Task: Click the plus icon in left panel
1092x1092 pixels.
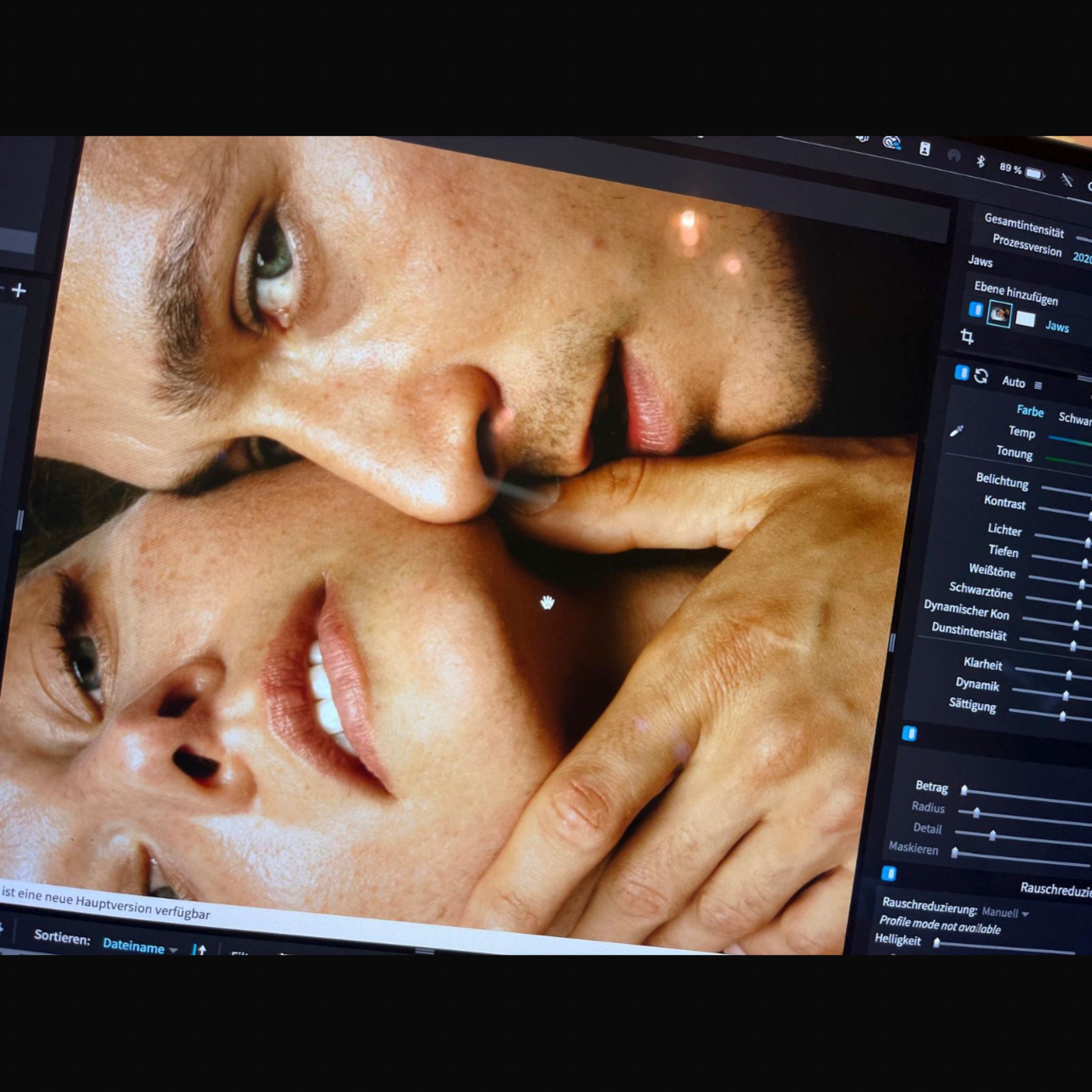Action: click(19, 291)
